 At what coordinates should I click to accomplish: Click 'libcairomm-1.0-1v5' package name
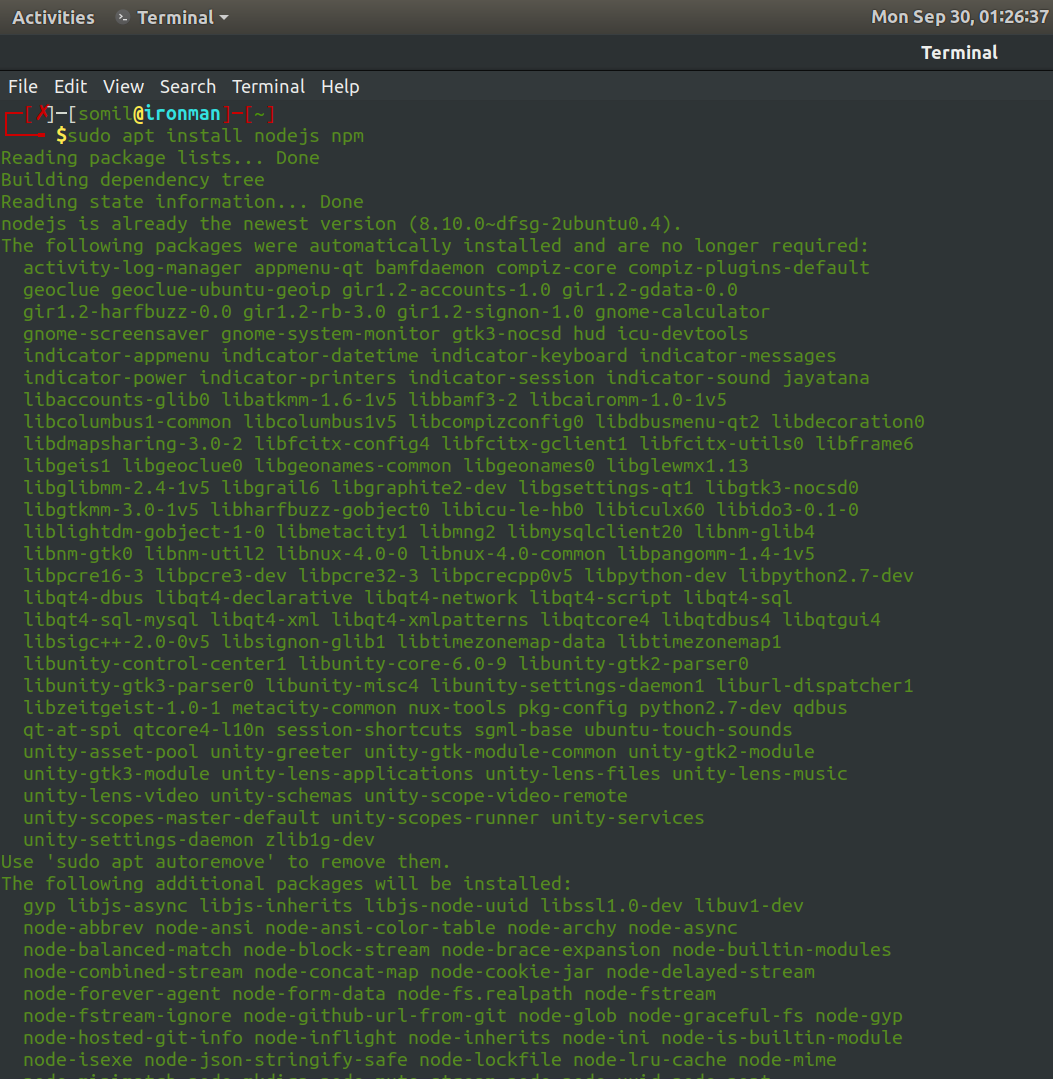628,400
